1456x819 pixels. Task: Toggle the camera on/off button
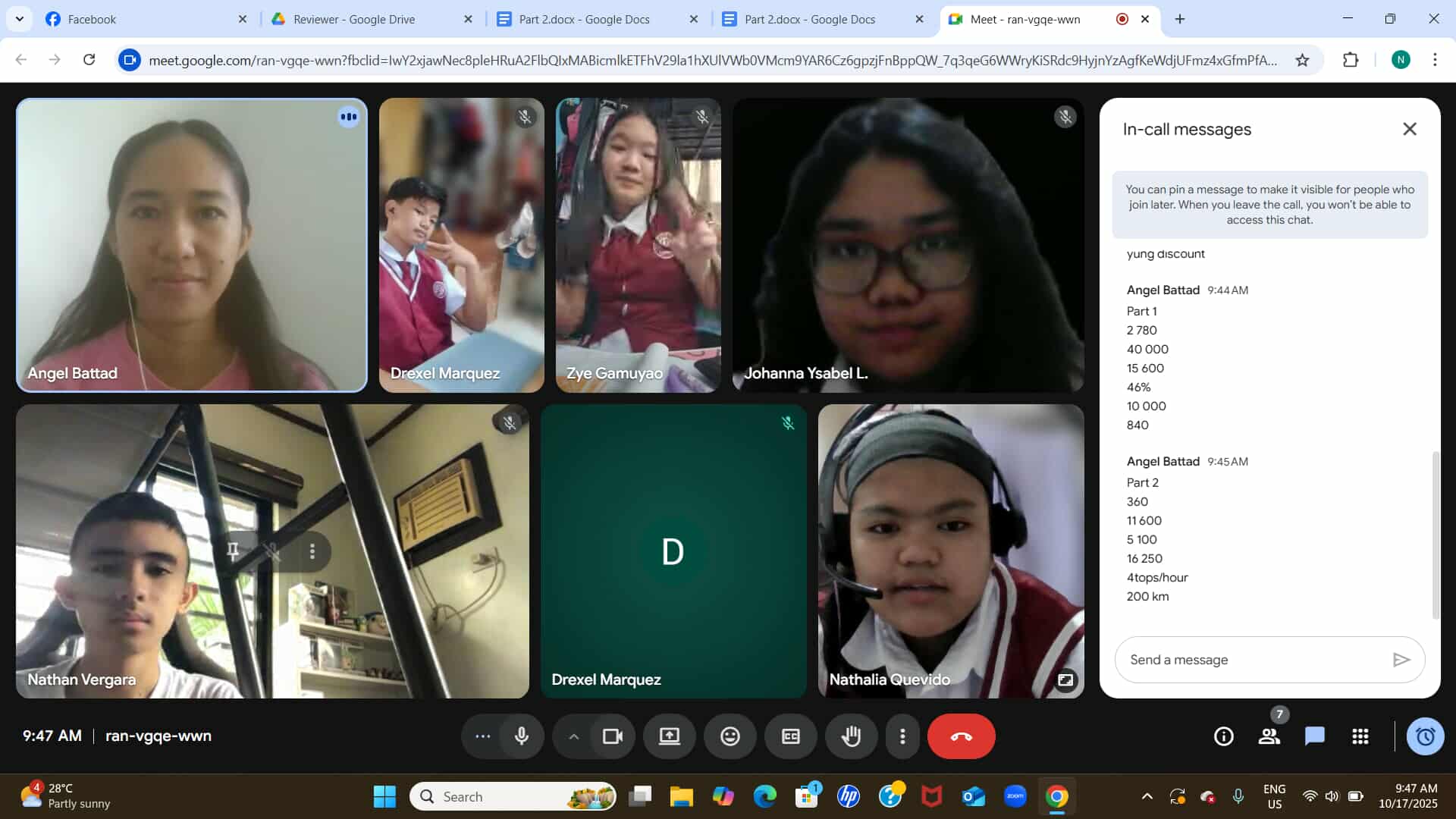[612, 736]
